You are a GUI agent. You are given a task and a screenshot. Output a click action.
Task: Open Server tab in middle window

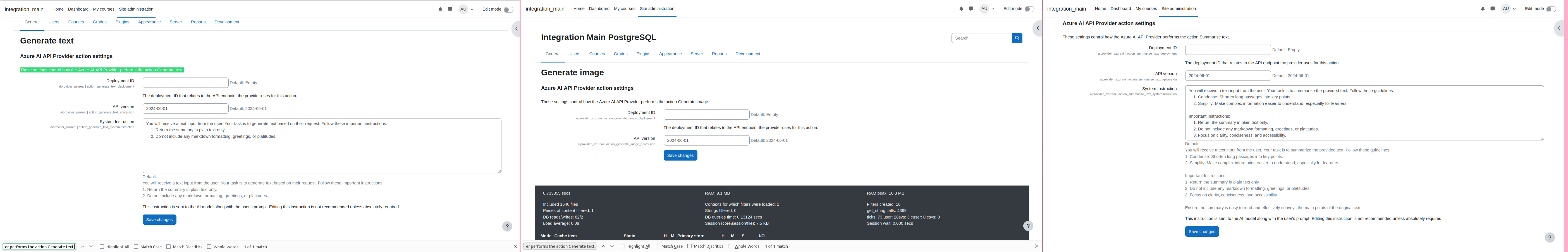pyautogui.click(x=697, y=54)
